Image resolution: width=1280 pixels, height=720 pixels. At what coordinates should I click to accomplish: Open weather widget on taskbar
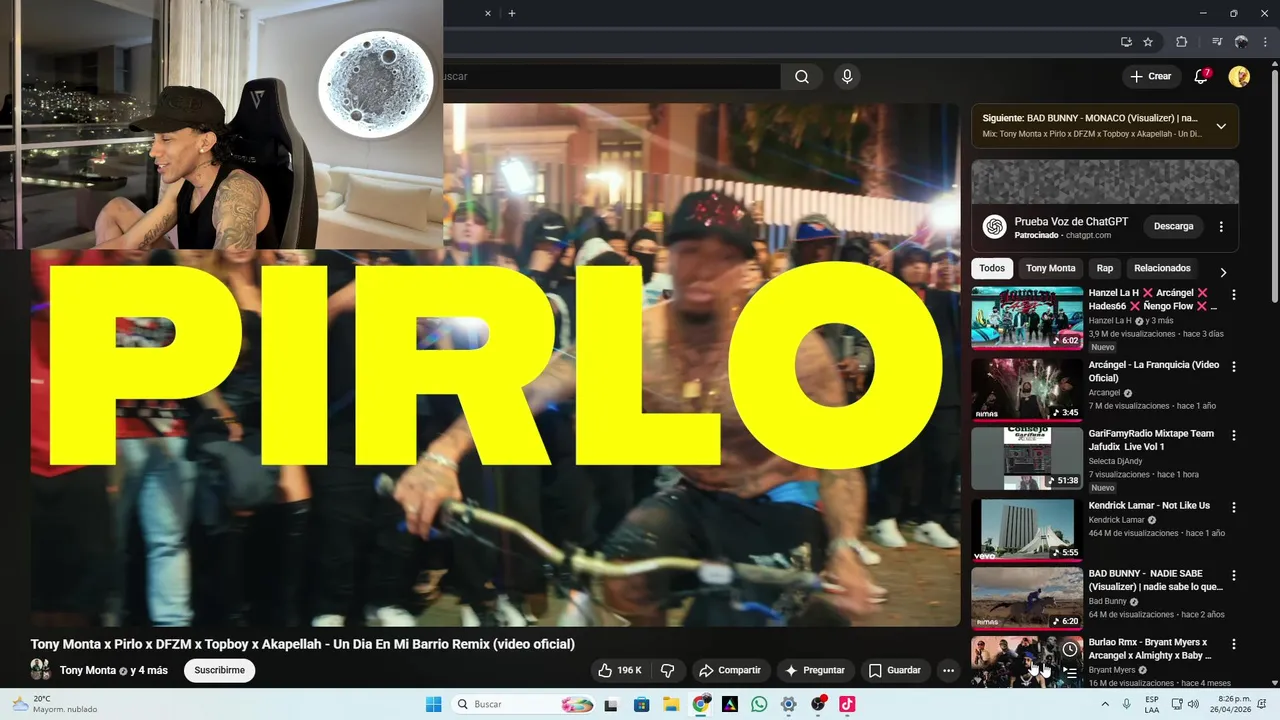[x=55, y=704]
